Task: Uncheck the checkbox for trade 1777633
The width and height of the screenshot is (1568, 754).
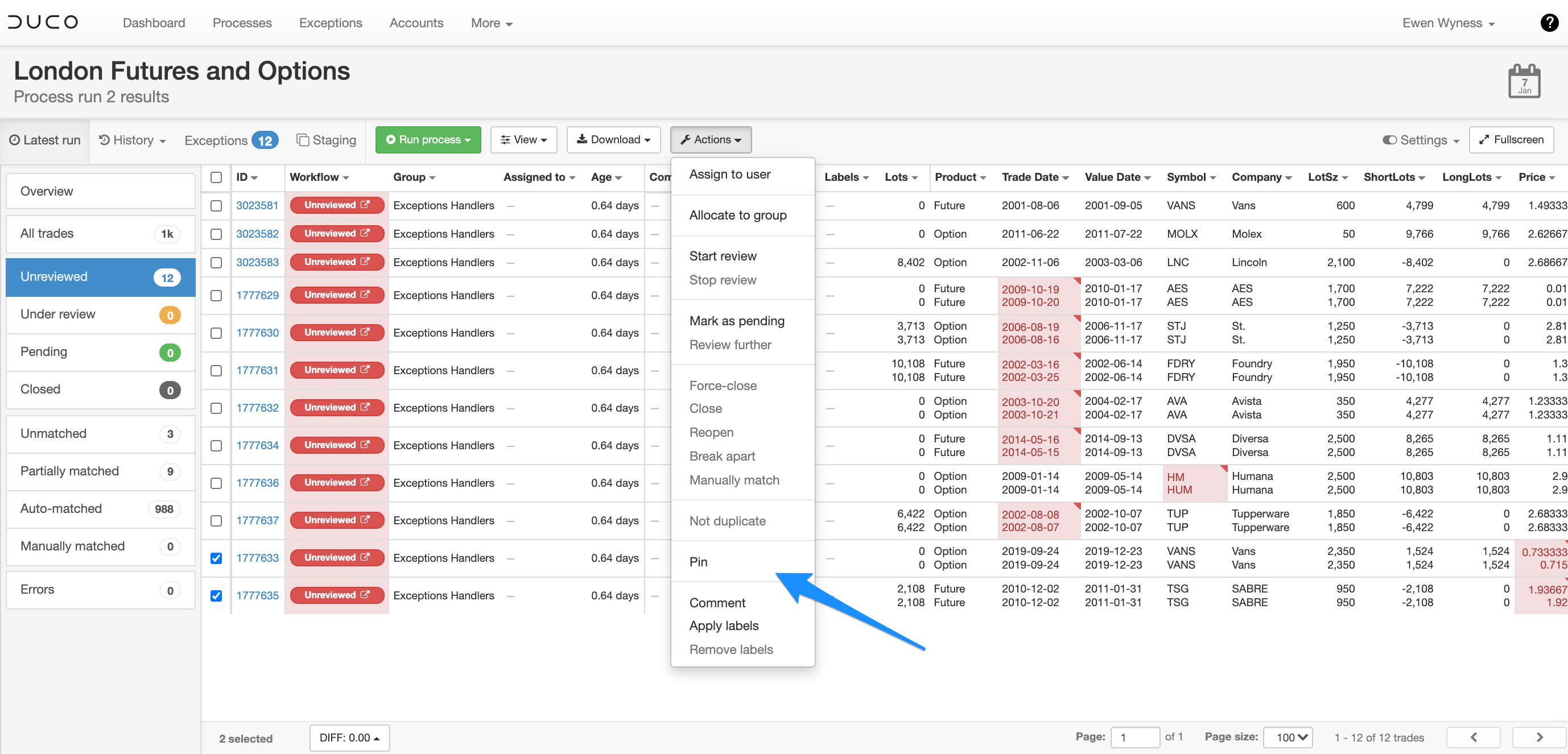Action: point(216,558)
